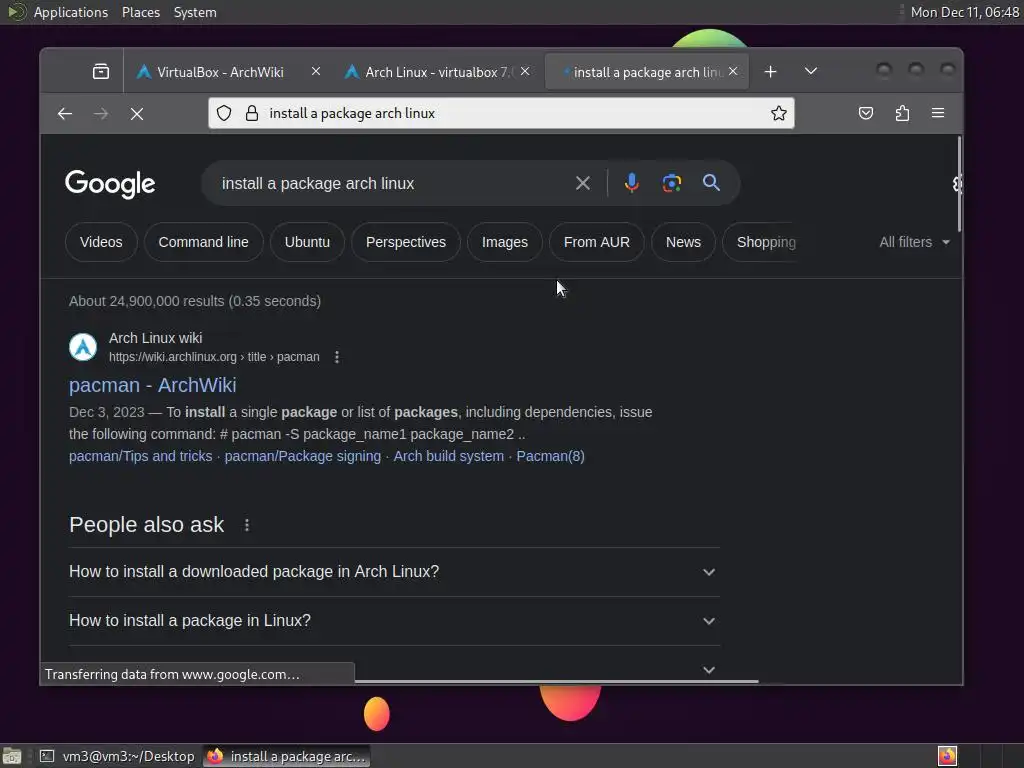Filter results by Ubuntu
Viewport: 1024px width, 768px height.
[307, 242]
